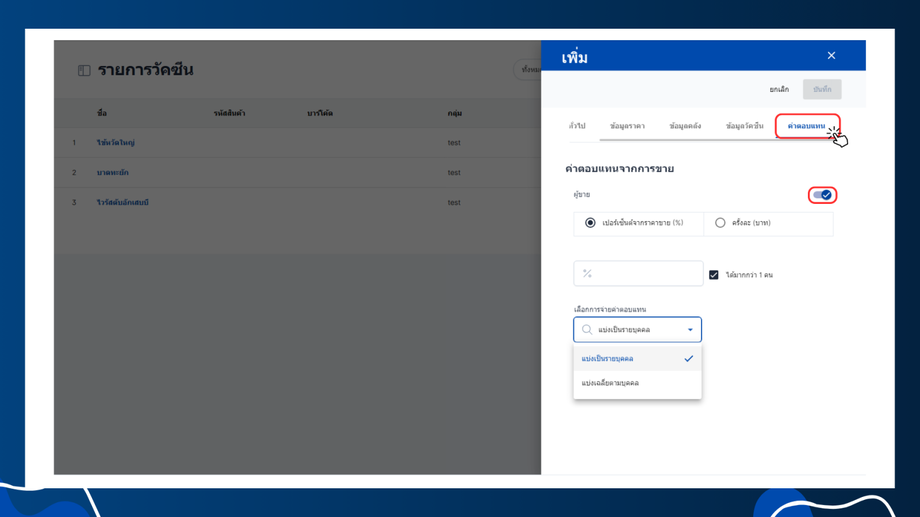Screen dimensions: 920x517
Task: Click the panel icon beside รายการวัคซีน title
Action: (x=84, y=70)
